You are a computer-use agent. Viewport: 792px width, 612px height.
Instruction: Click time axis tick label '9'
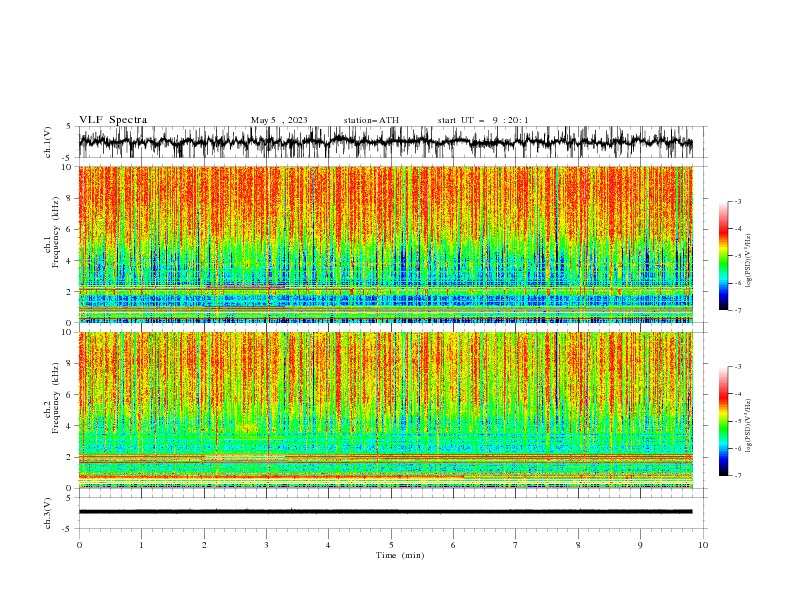(640, 545)
